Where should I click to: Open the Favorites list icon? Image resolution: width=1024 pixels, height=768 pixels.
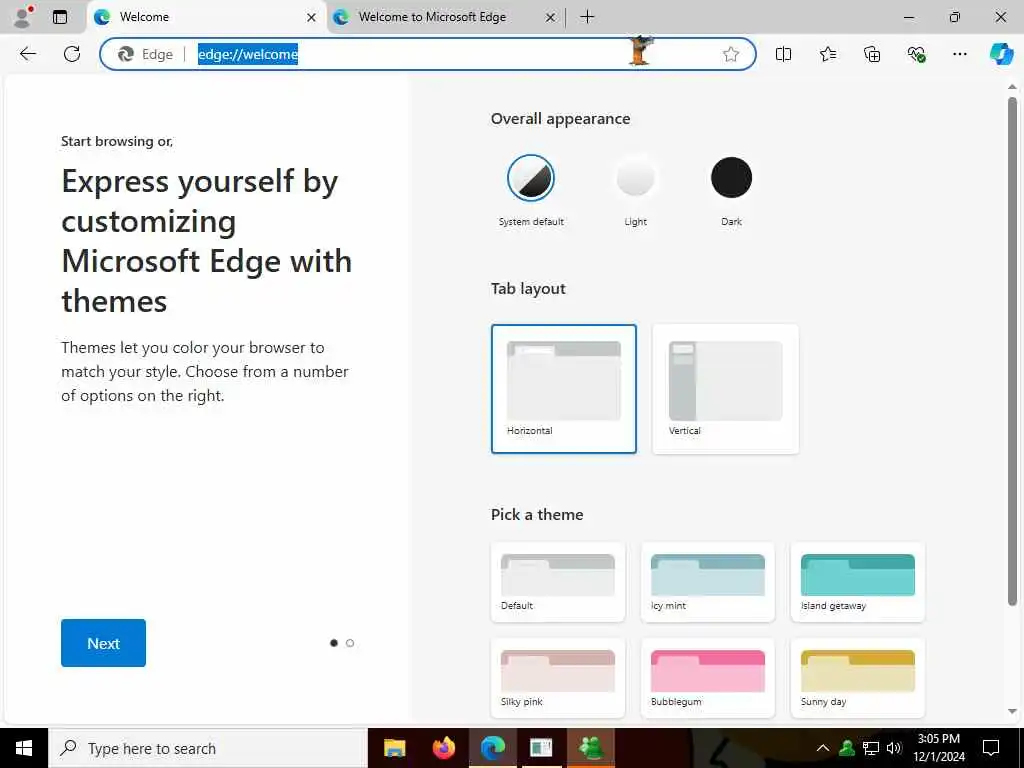click(827, 54)
